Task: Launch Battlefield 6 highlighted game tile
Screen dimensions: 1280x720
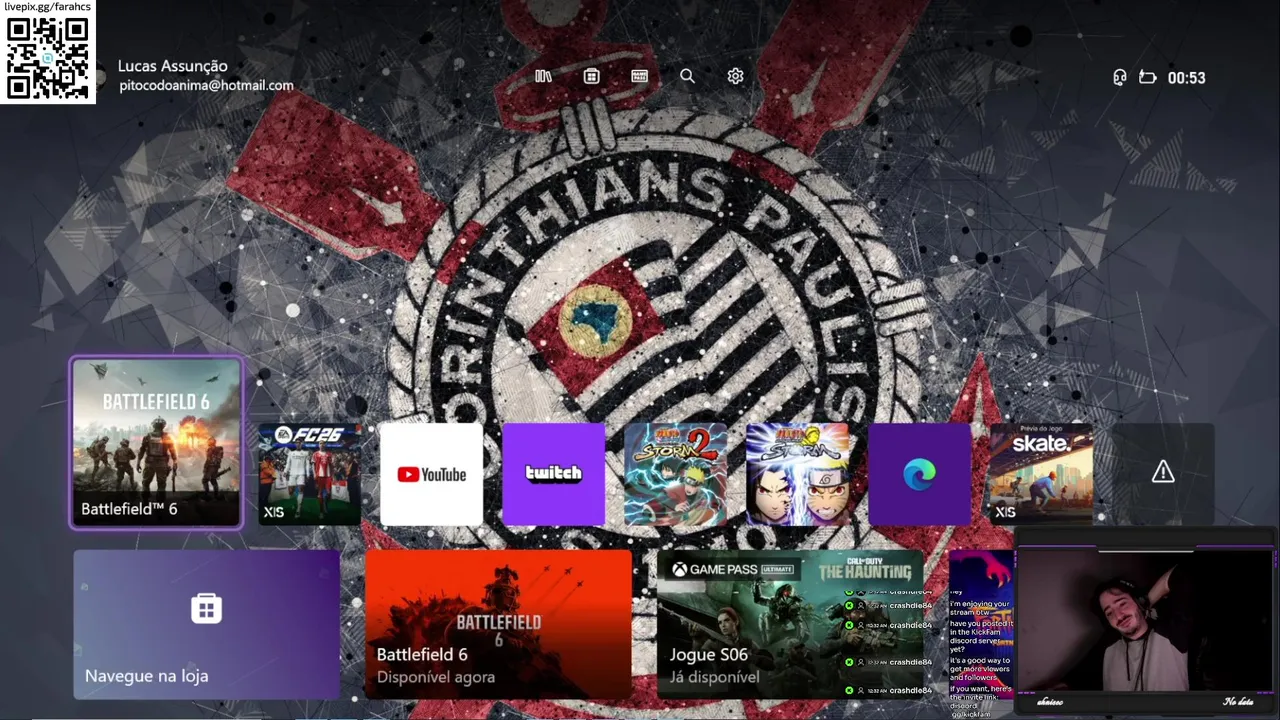Action: tap(156, 442)
